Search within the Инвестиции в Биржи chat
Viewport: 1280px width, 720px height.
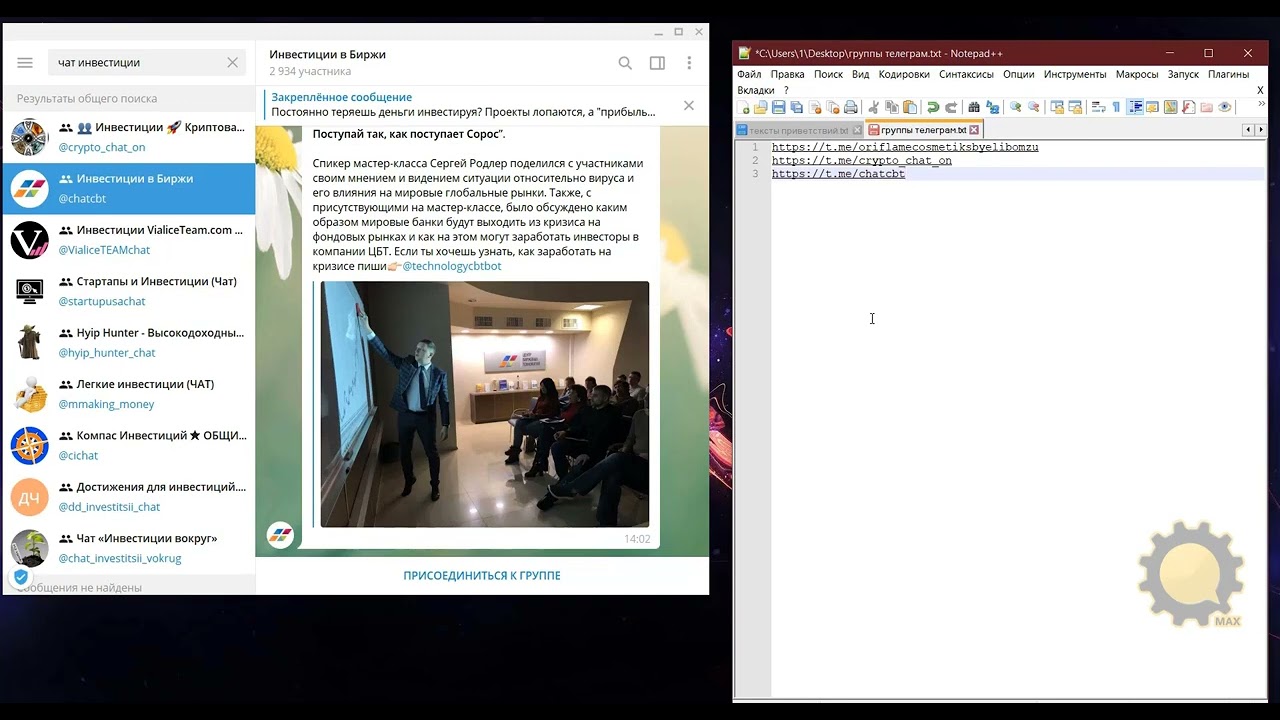[x=625, y=63]
